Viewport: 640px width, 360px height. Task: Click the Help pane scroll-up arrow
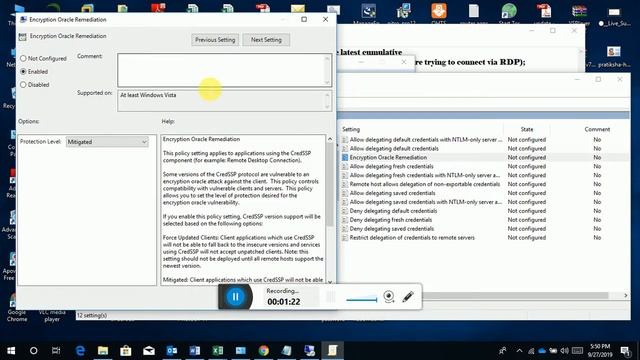(330, 139)
